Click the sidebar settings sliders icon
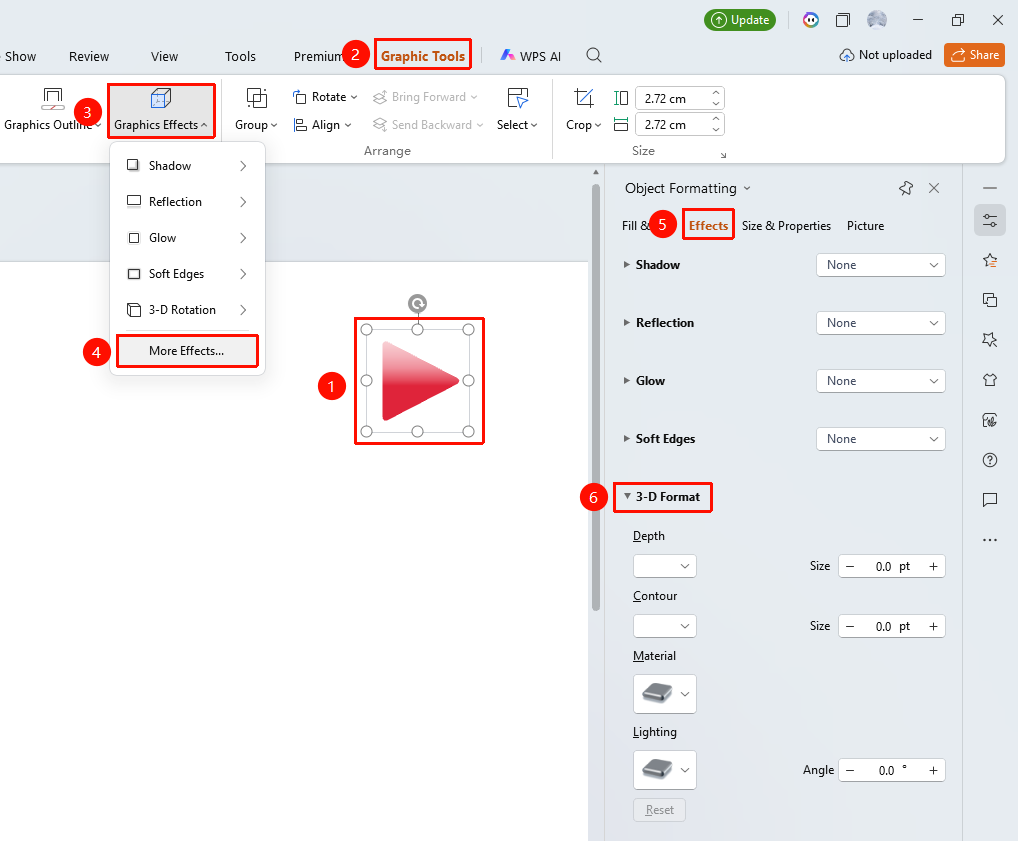Image resolution: width=1018 pixels, height=841 pixels. click(x=989, y=220)
